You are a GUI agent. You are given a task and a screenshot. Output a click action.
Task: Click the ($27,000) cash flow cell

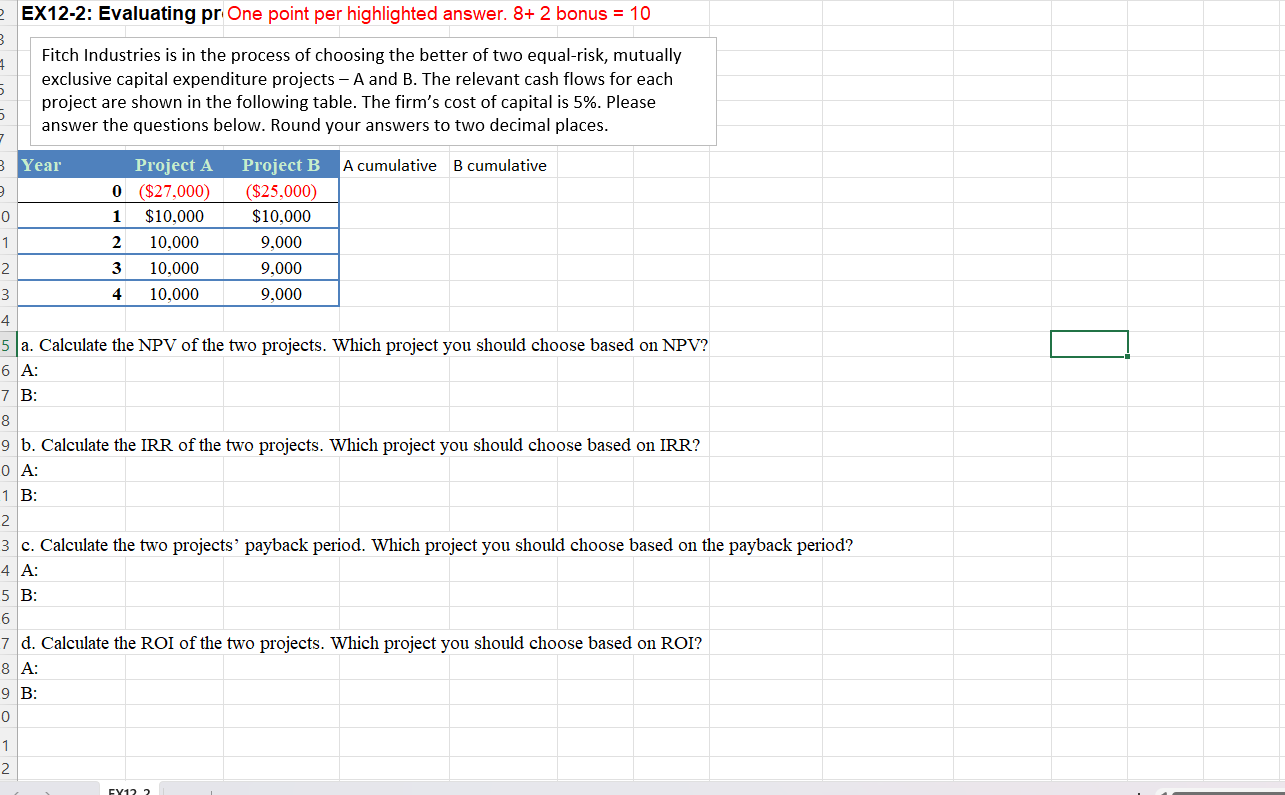pos(174,190)
